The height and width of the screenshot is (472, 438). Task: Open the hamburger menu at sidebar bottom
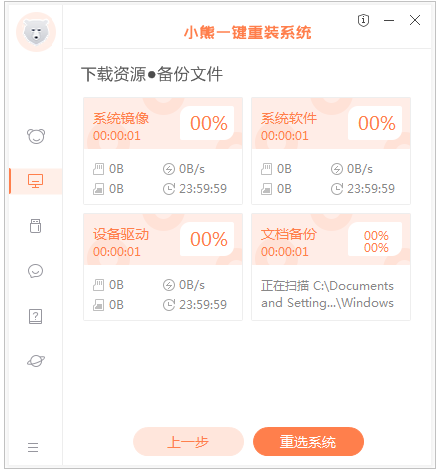33,447
